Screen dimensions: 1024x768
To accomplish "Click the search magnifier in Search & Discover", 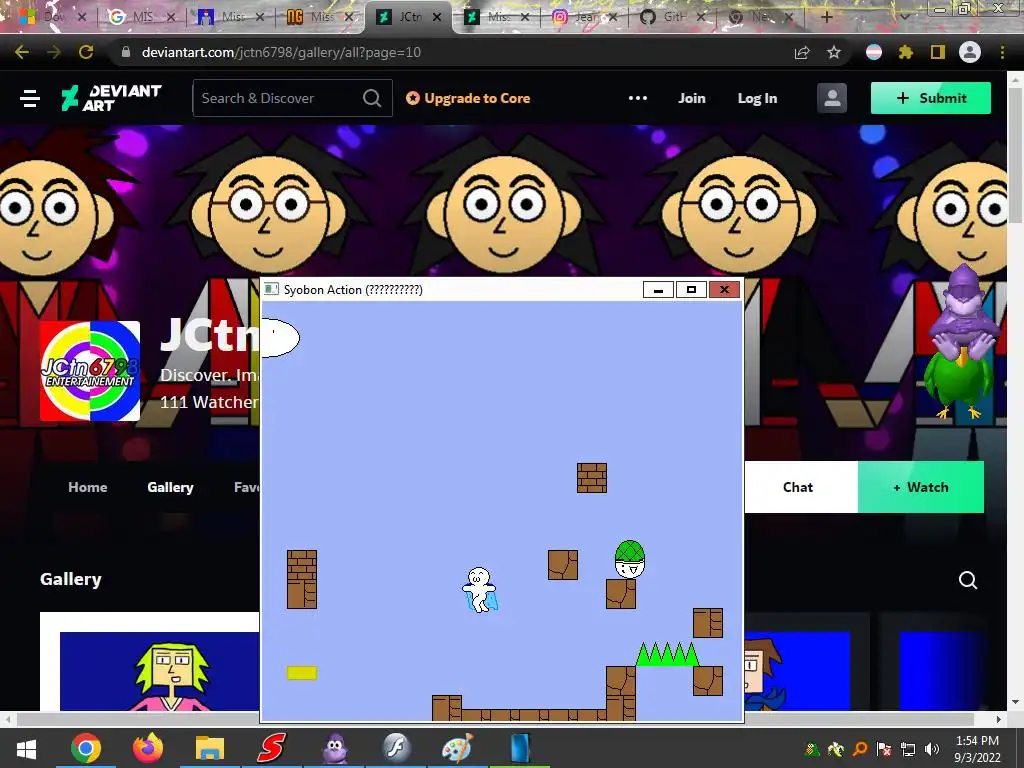I will coord(372,98).
